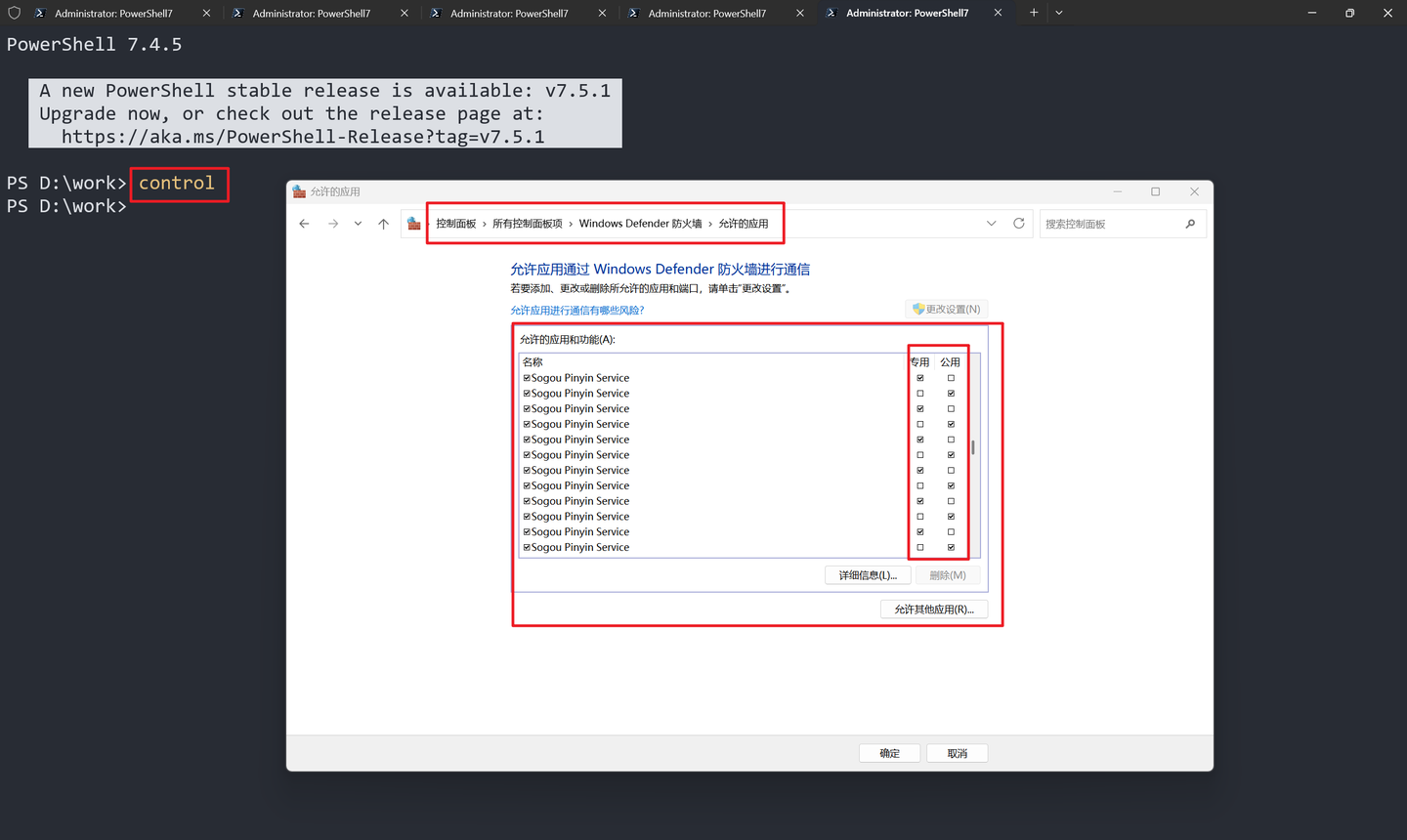The image size is (1407, 840).
Task: Click 允许其他应用(R)... button
Action: 934,609
